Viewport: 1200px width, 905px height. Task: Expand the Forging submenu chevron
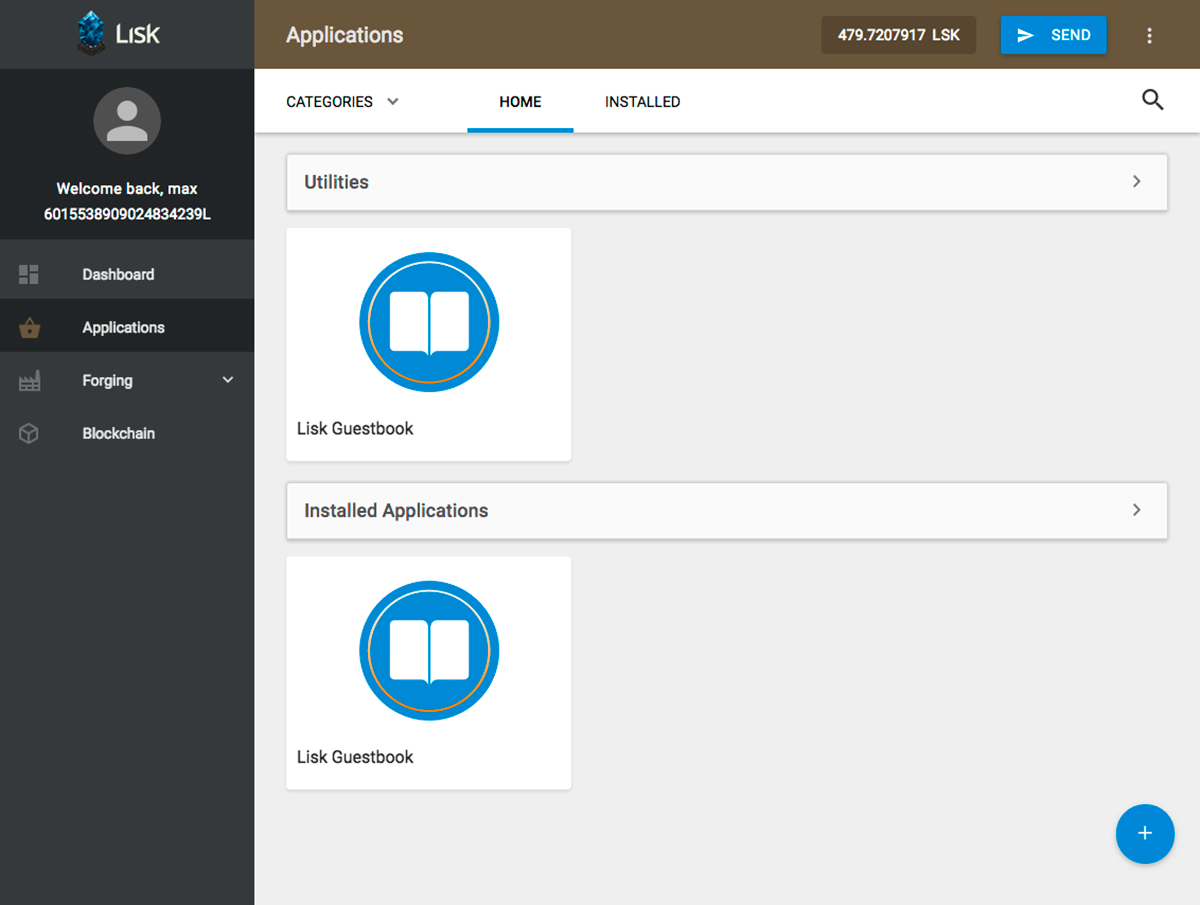[x=228, y=380]
